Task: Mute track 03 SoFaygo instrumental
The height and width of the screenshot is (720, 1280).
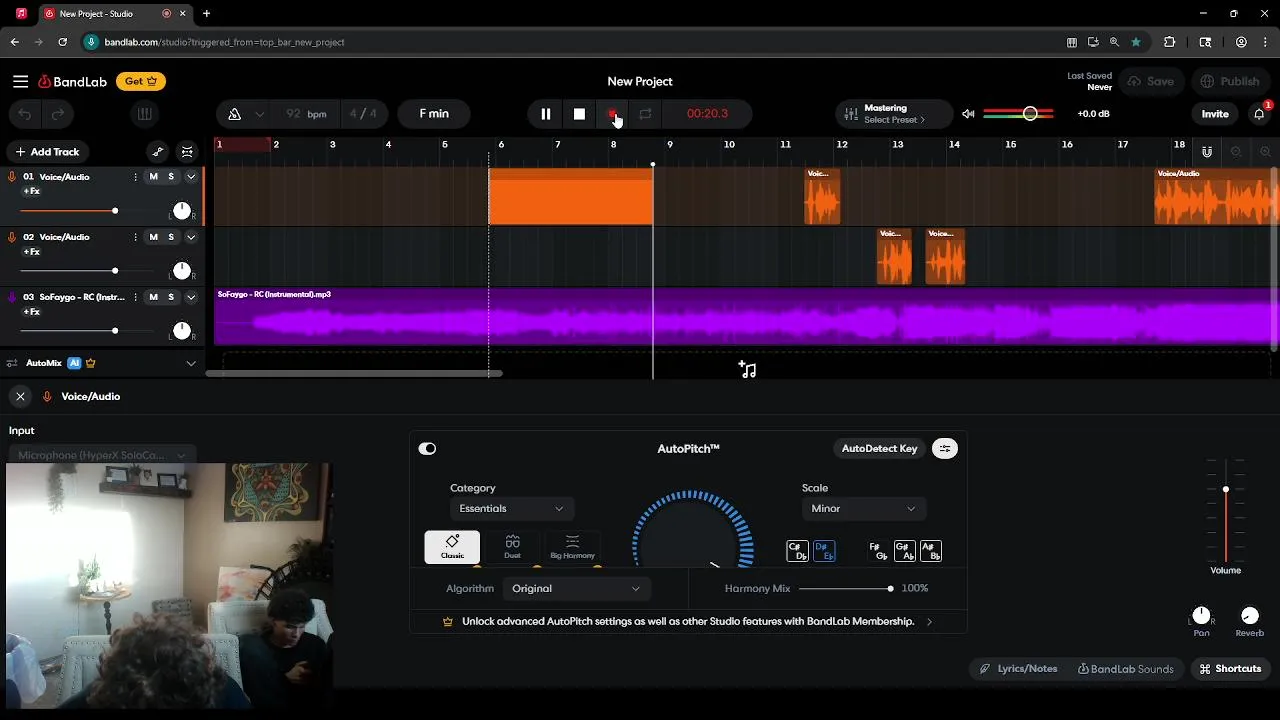Action: [153, 297]
